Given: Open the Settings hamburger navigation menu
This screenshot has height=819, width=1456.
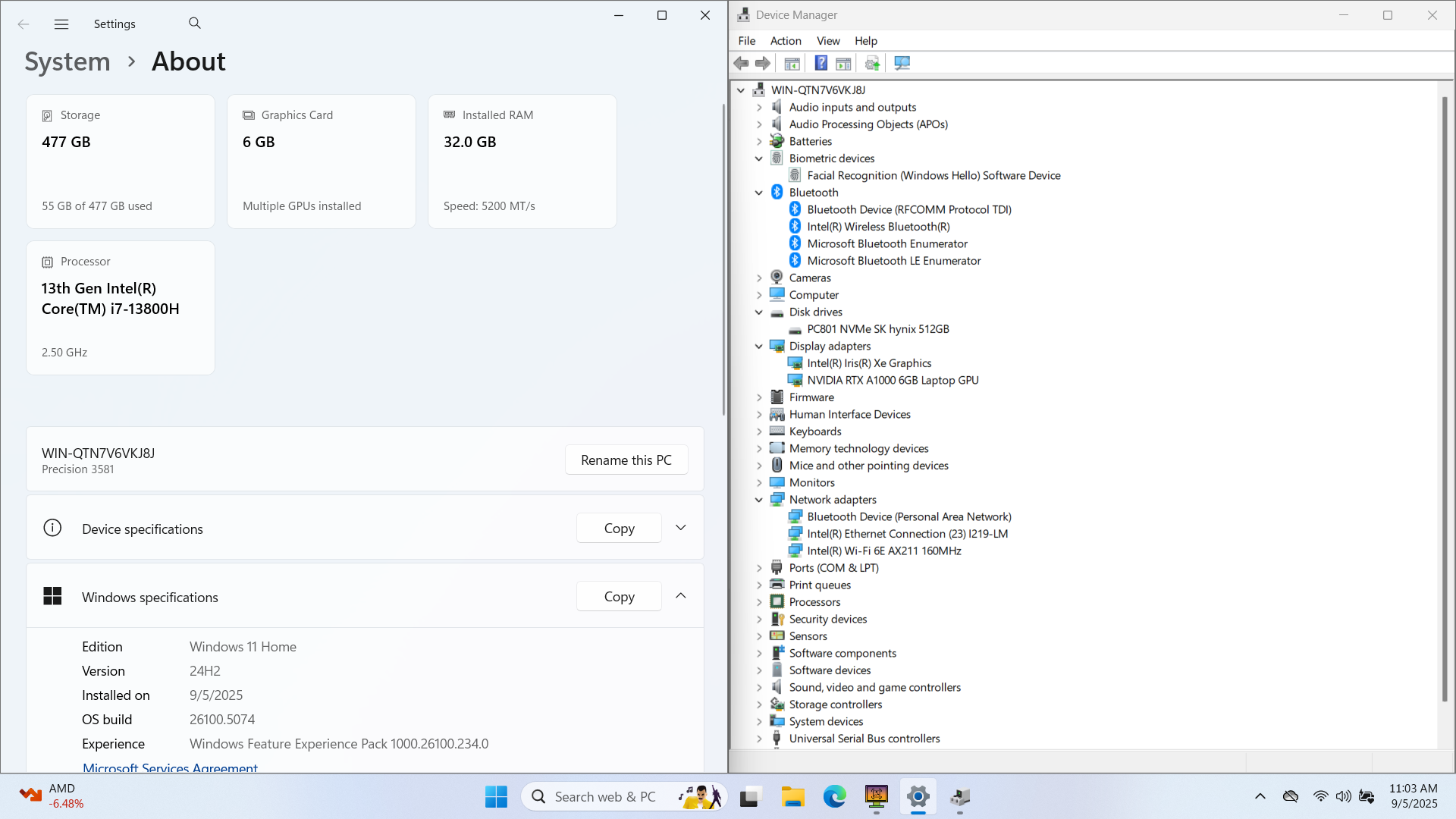Looking at the screenshot, I should tap(61, 24).
